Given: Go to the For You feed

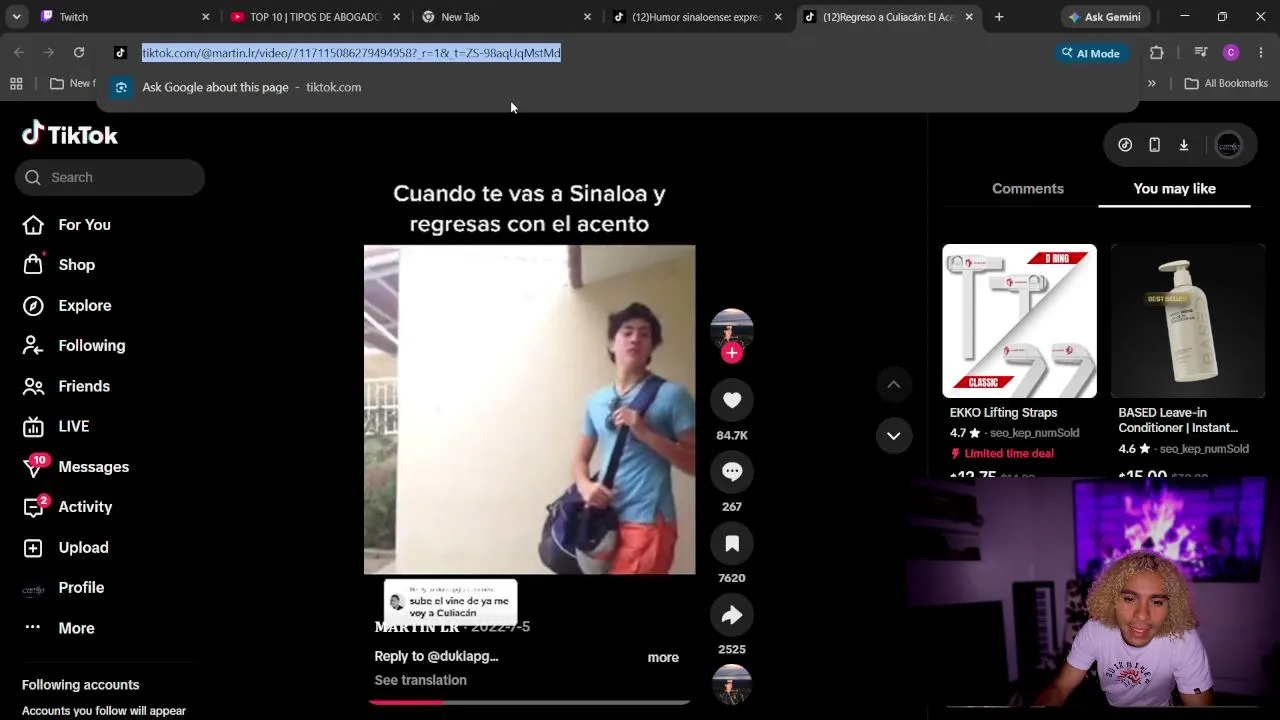Looking at the screenshot, I should (x=67, y=225).
